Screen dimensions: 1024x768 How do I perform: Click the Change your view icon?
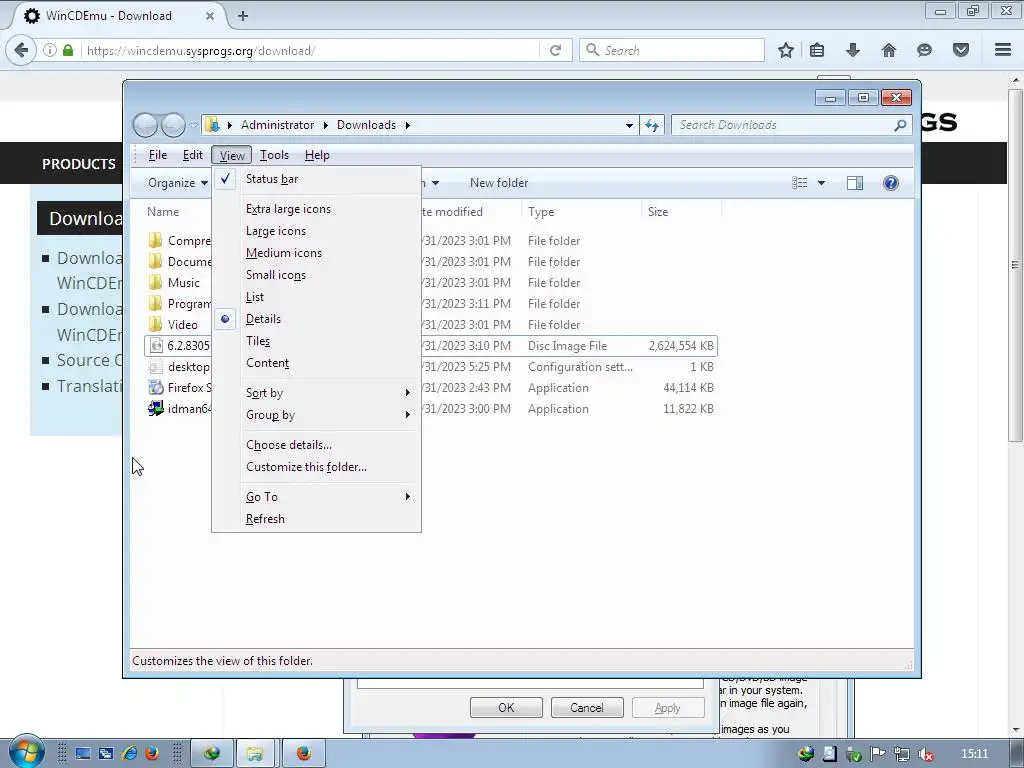tap(800, 183)
